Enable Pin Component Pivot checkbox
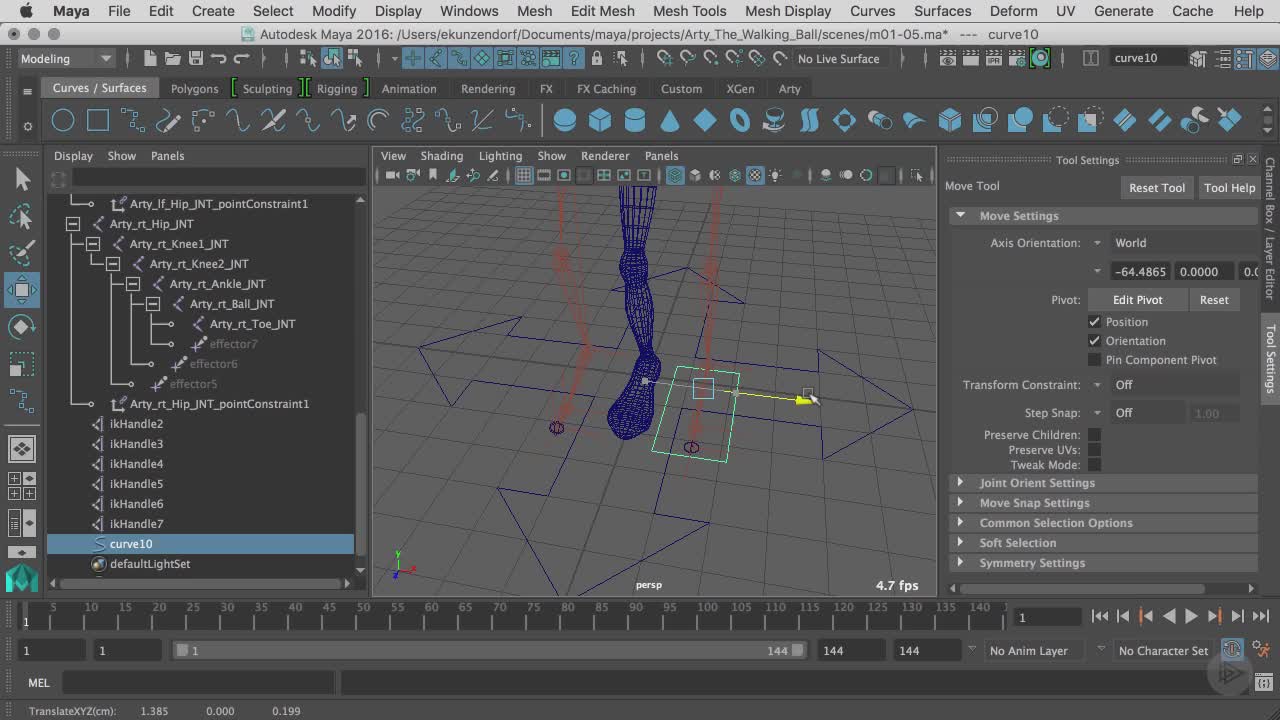 (1094, 360)
